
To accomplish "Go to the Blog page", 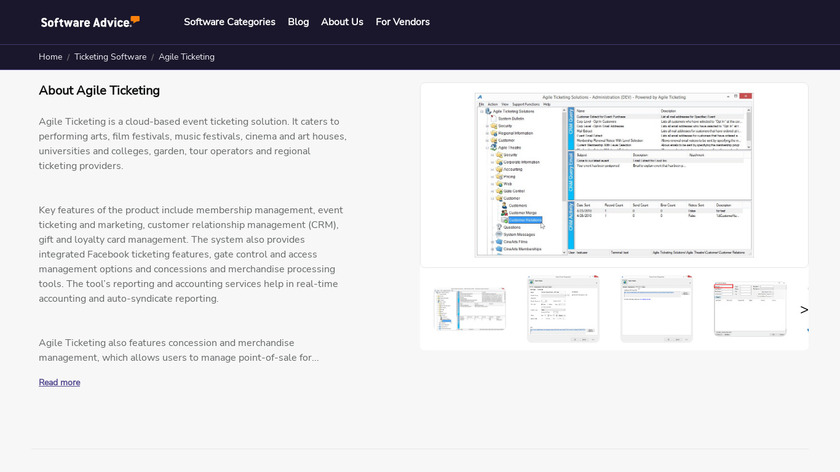I will [298, 22].
